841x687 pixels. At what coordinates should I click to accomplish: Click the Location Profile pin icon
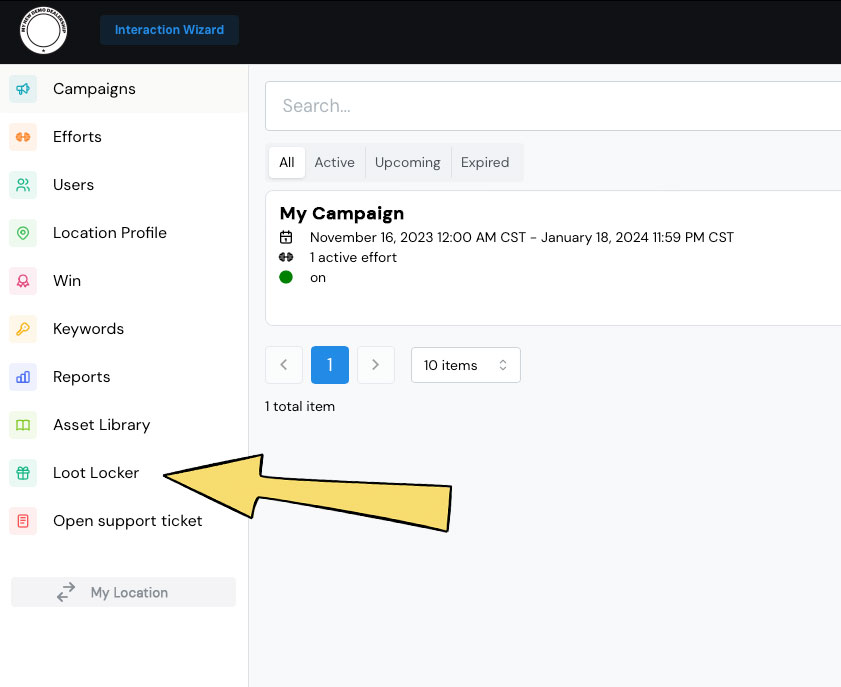23,233
